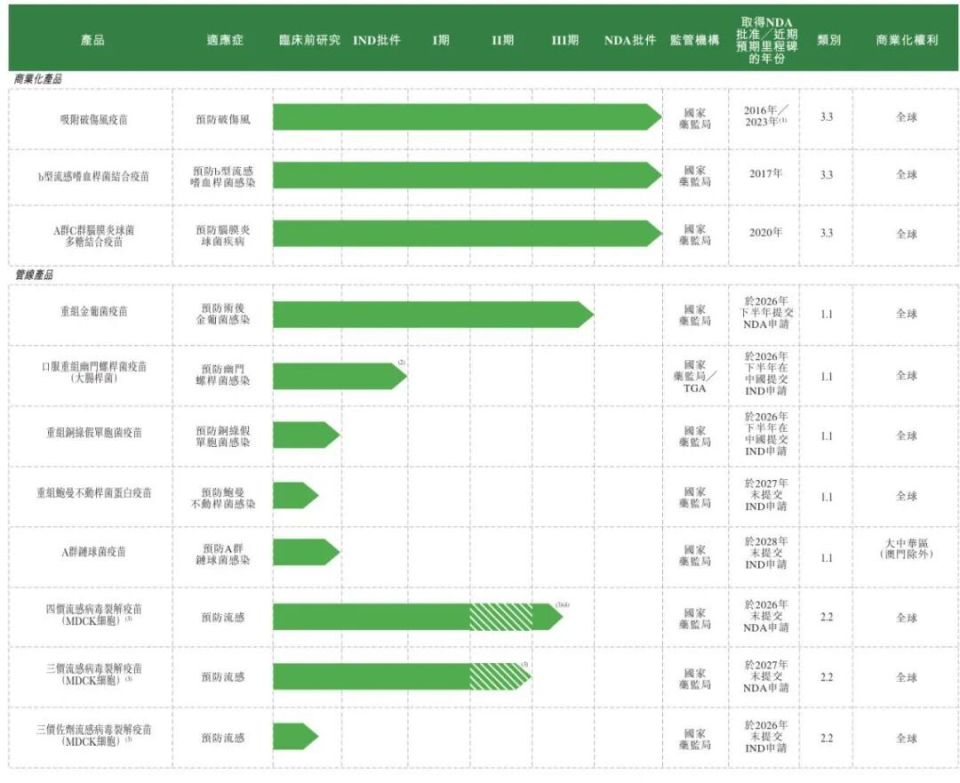960x783 pixels.
Task: Select the 重組金葡菌疫苗 product name
Action: 93,313
